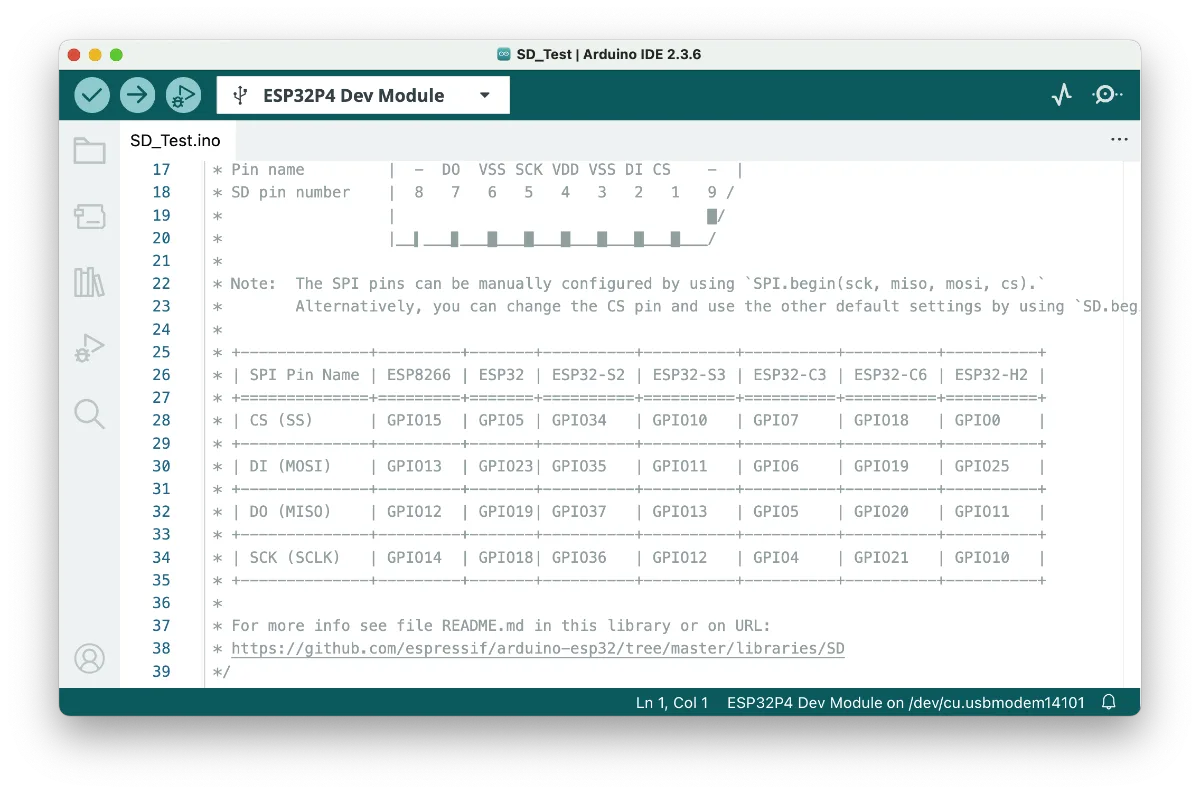1200x794 pixels.
Task: Close the Arduino IDE window with the red button
Action: pyautogui.click(x=74, y=54)
